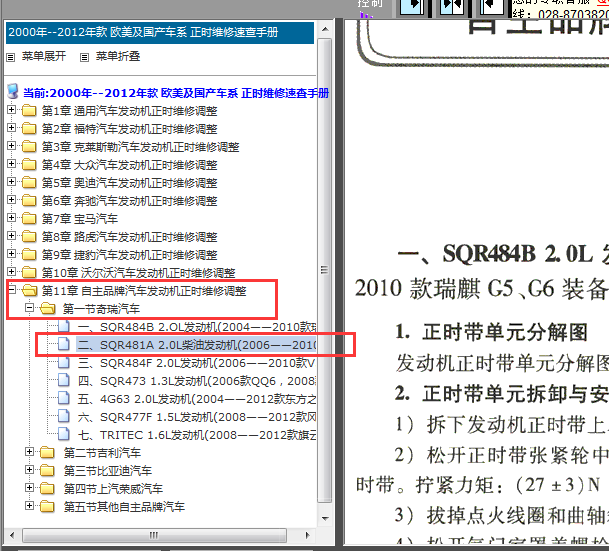Open 二、SQR481A 2.0L柴油发动机 entry
This screenshot has width=609, height=551.
pos(197,345)
